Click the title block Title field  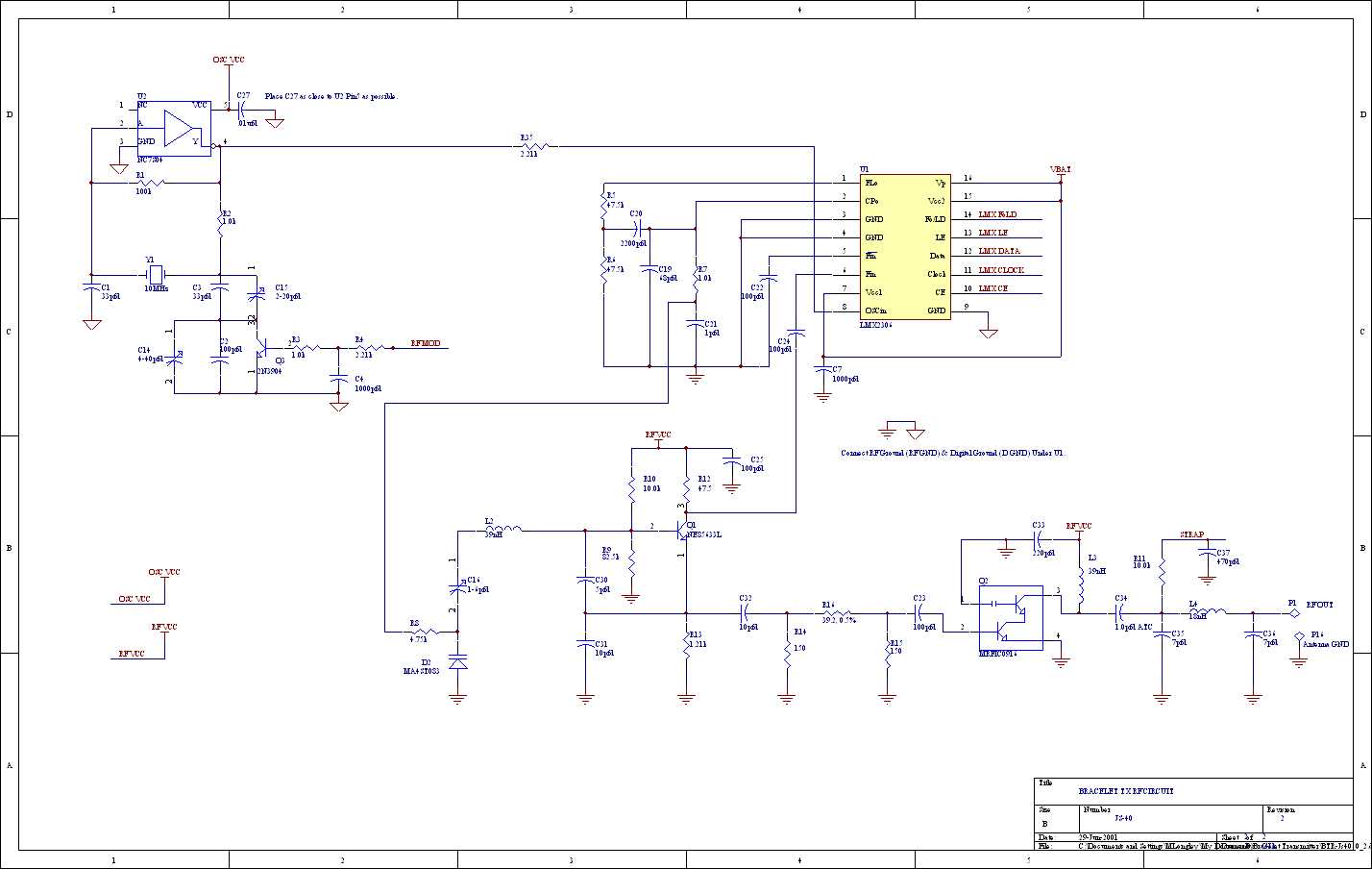coord(1126,791)
